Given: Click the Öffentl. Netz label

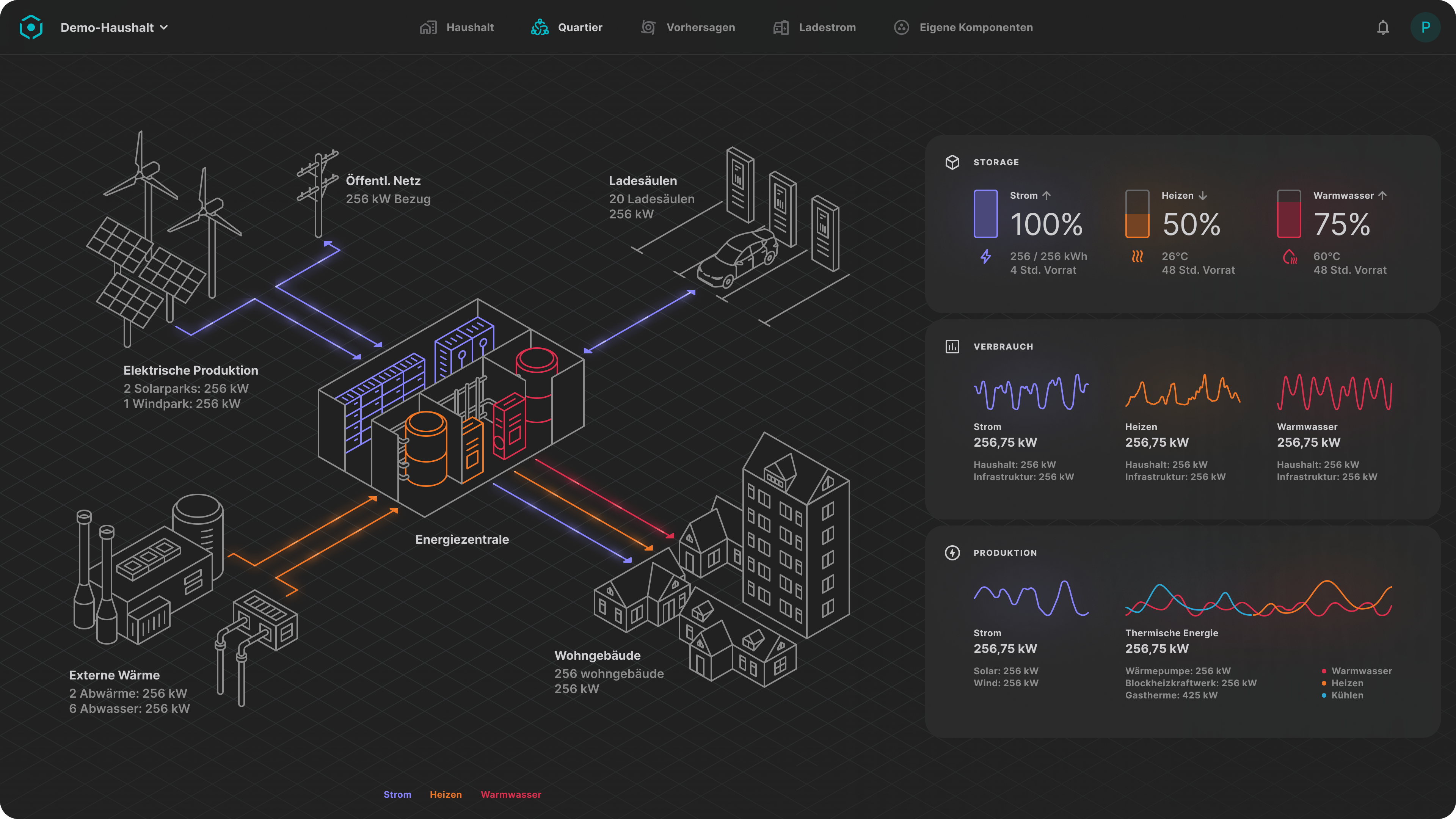Looking at the screenshot, I should (x=383, y=181).
